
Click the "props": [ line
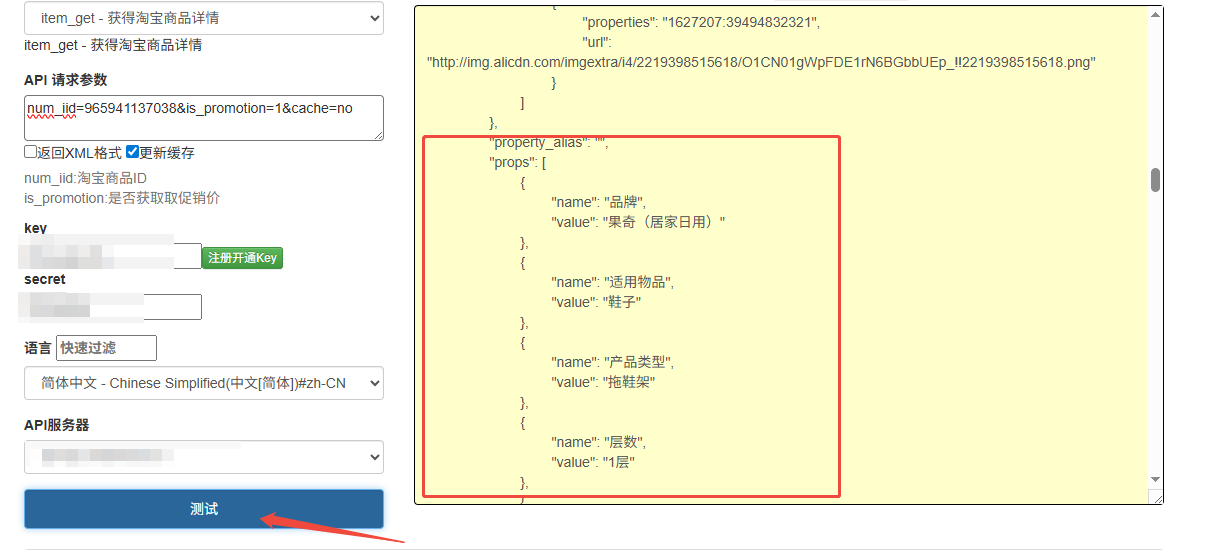click(x=518, y=162)
